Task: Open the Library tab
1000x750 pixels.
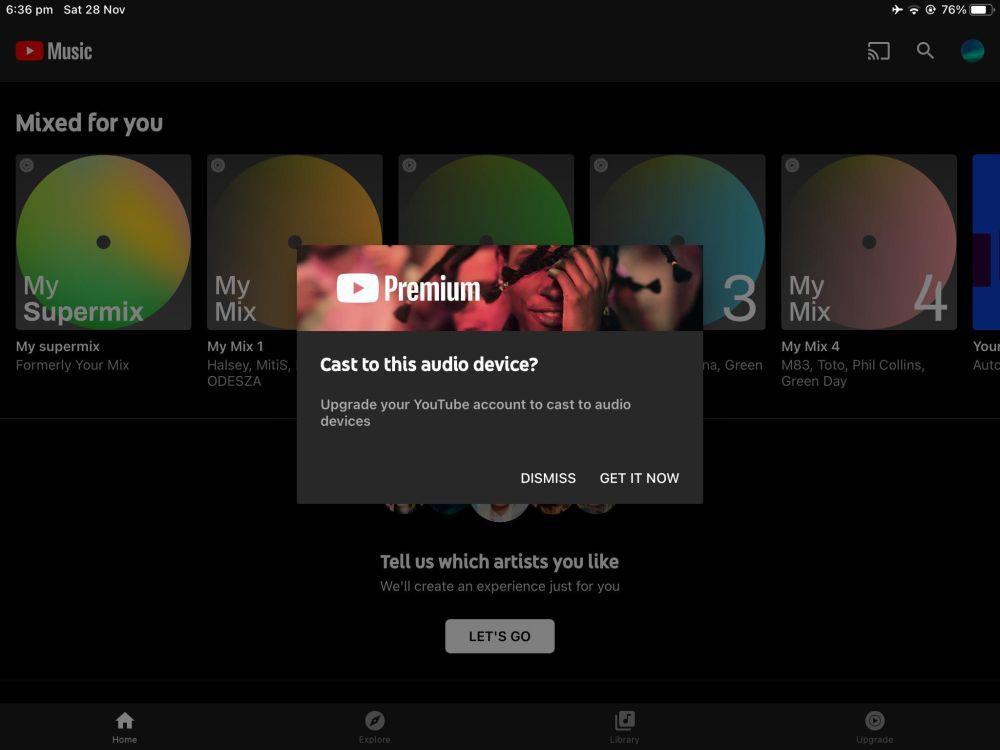Action: point(624,727)
